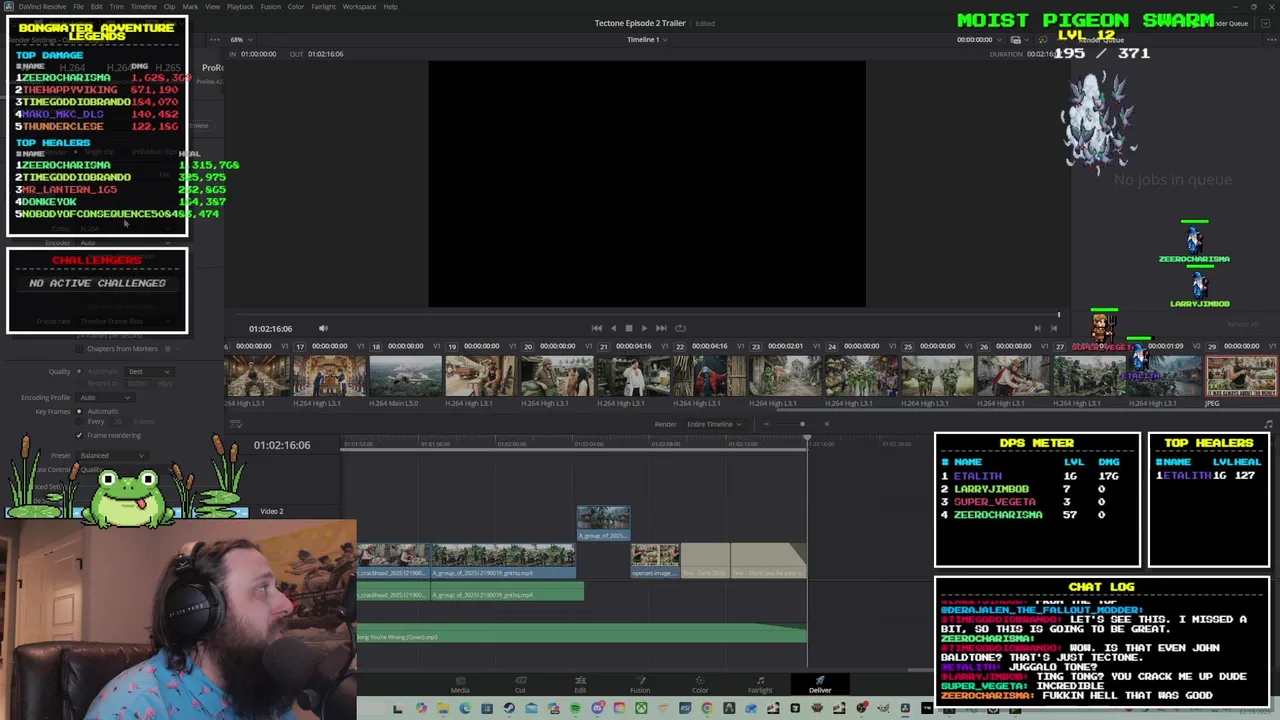The height and width of the screenshot is (720, 1280).
Task: Open the Fusion page
Action: [x=640, y=685]
